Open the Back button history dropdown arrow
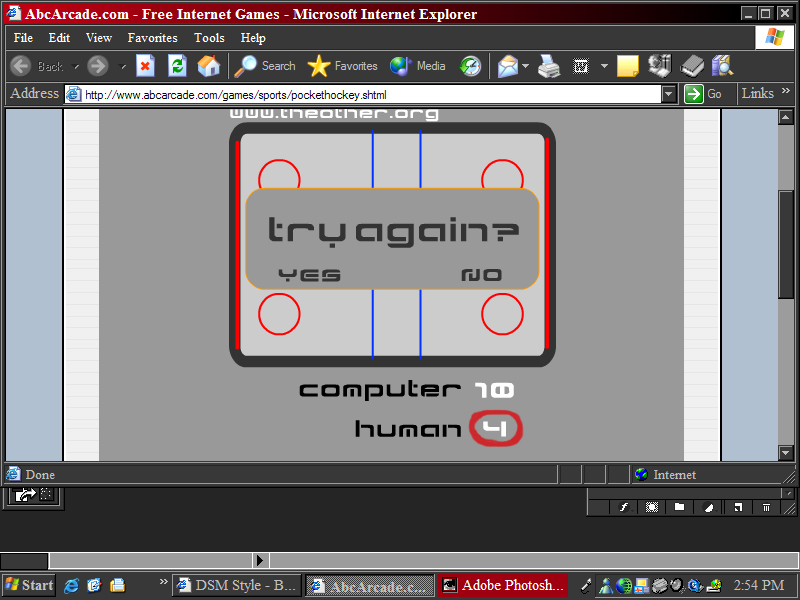The width and height of the screenshot is (800, 600). (76, 67)
